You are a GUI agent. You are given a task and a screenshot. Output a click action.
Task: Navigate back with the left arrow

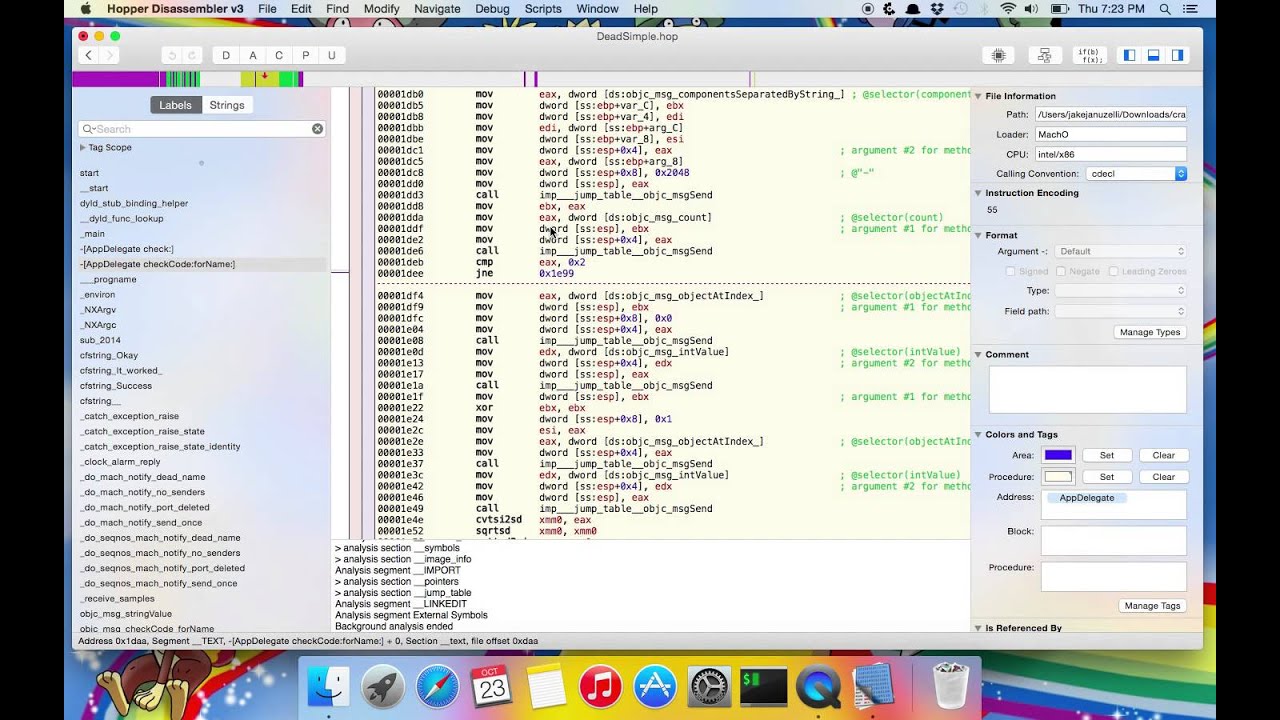[88, 55]
